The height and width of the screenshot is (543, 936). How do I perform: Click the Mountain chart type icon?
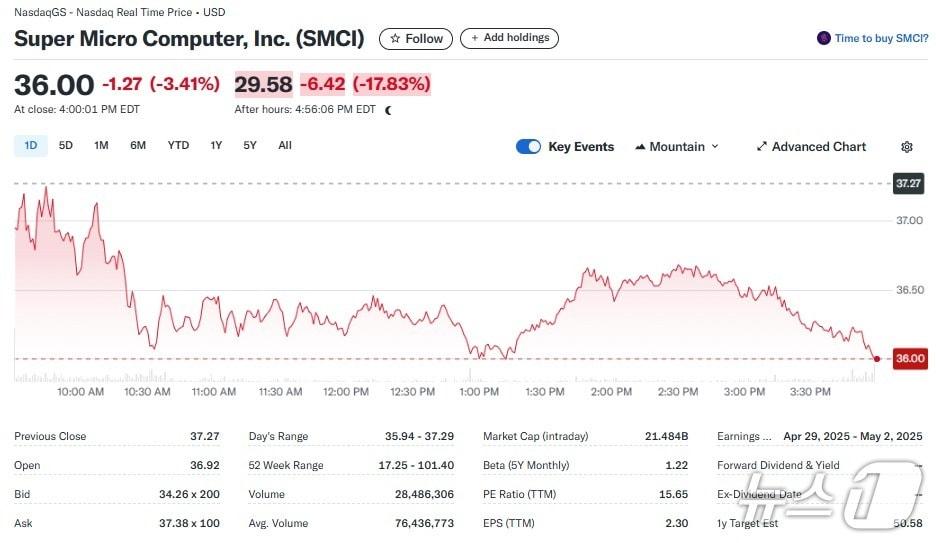click(640, 147)
